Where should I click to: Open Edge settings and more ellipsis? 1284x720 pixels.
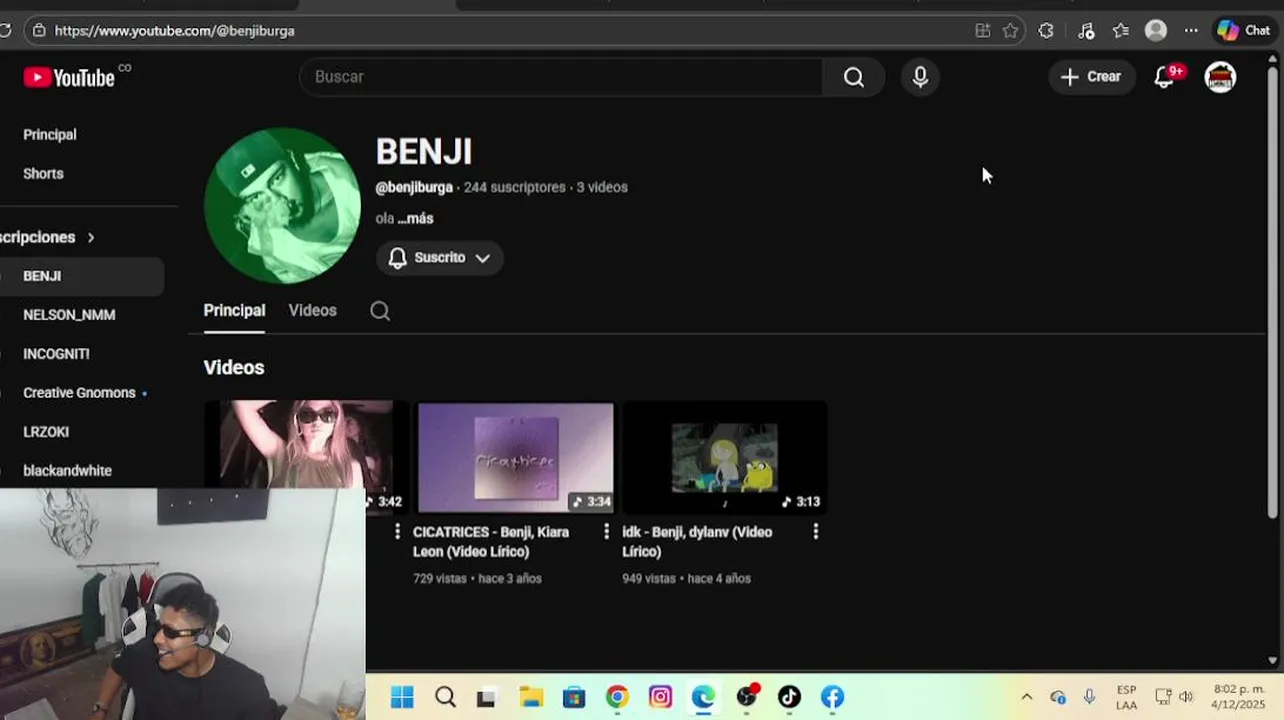tap(1191, 31)
